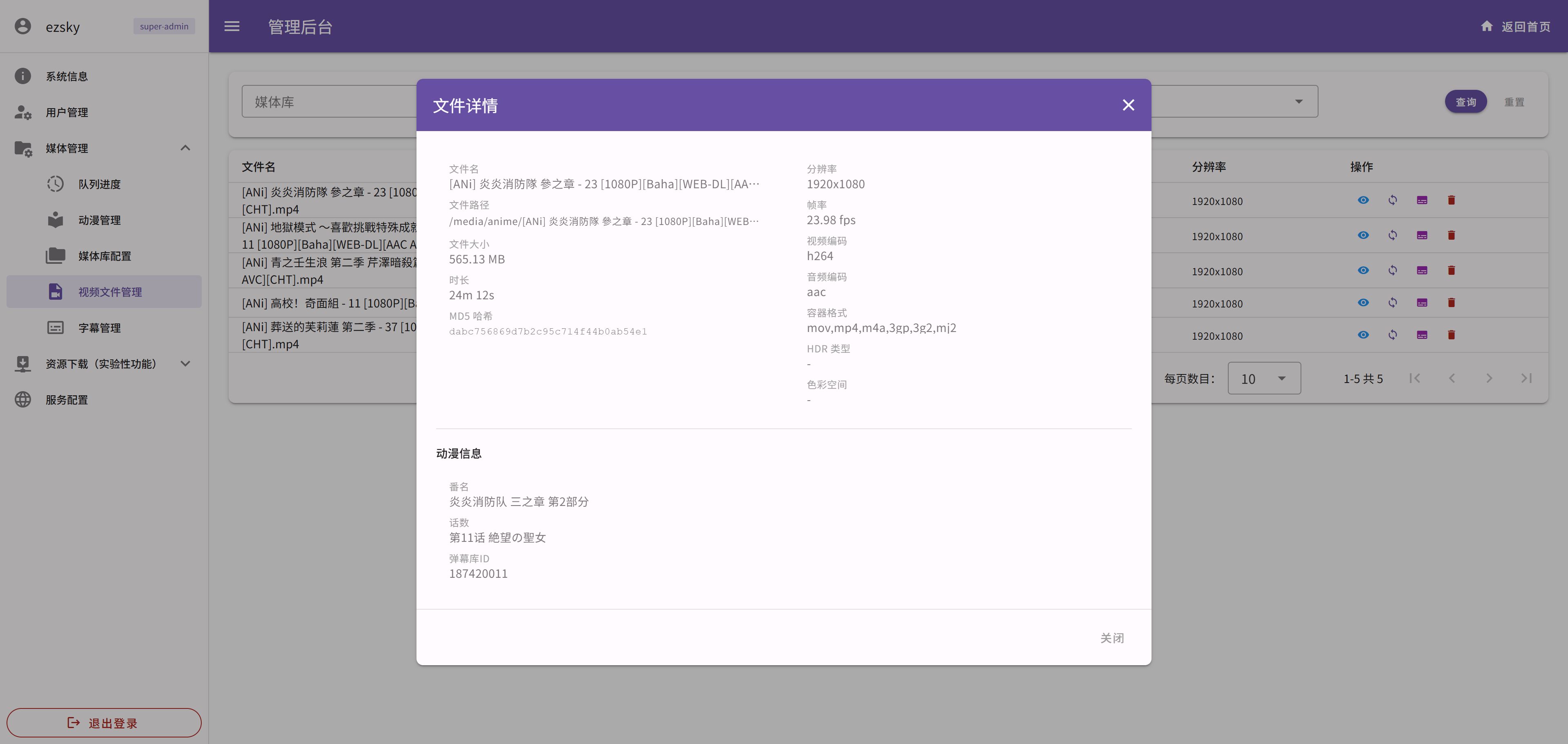
Task: Click the 退出登录 logout button
Action: pyautogui.click(x=103, y=723)
